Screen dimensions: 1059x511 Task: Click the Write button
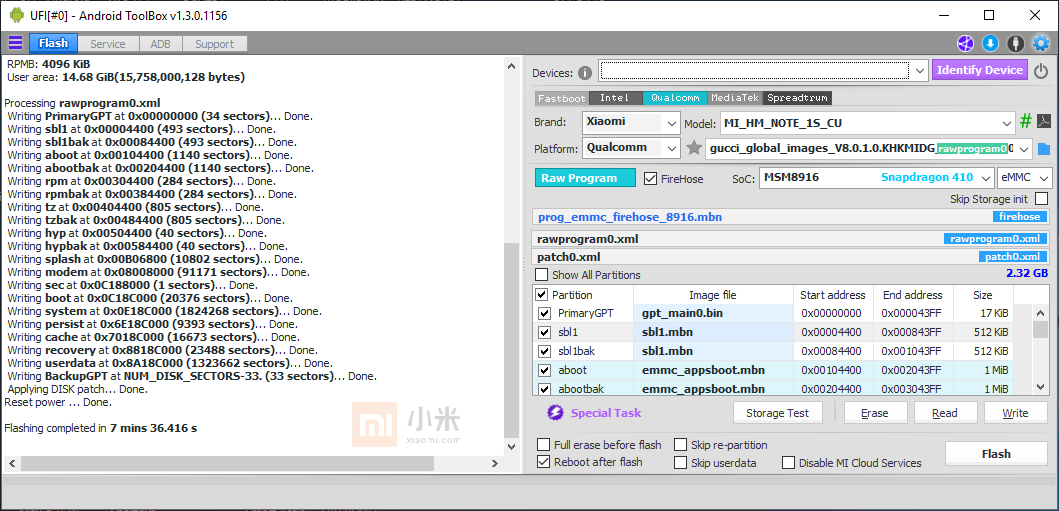coord(1015,413)
